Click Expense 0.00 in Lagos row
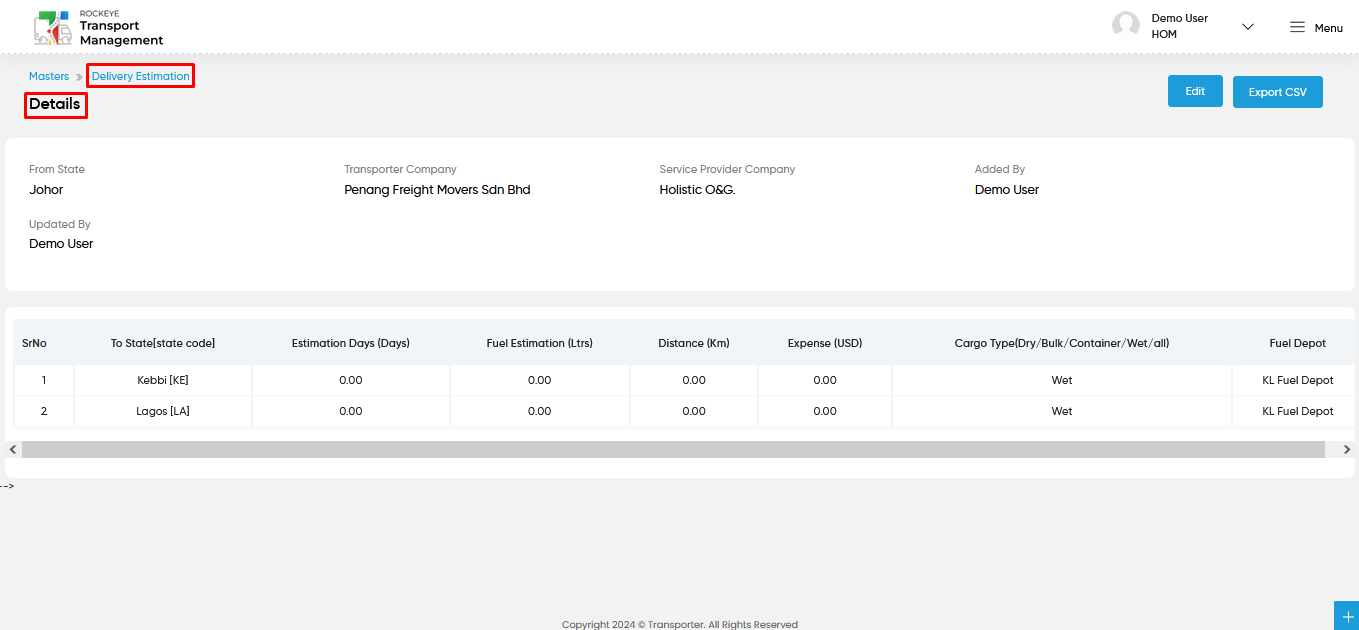The height and width of the screenshot is (630, 1359). pos(825,411)
